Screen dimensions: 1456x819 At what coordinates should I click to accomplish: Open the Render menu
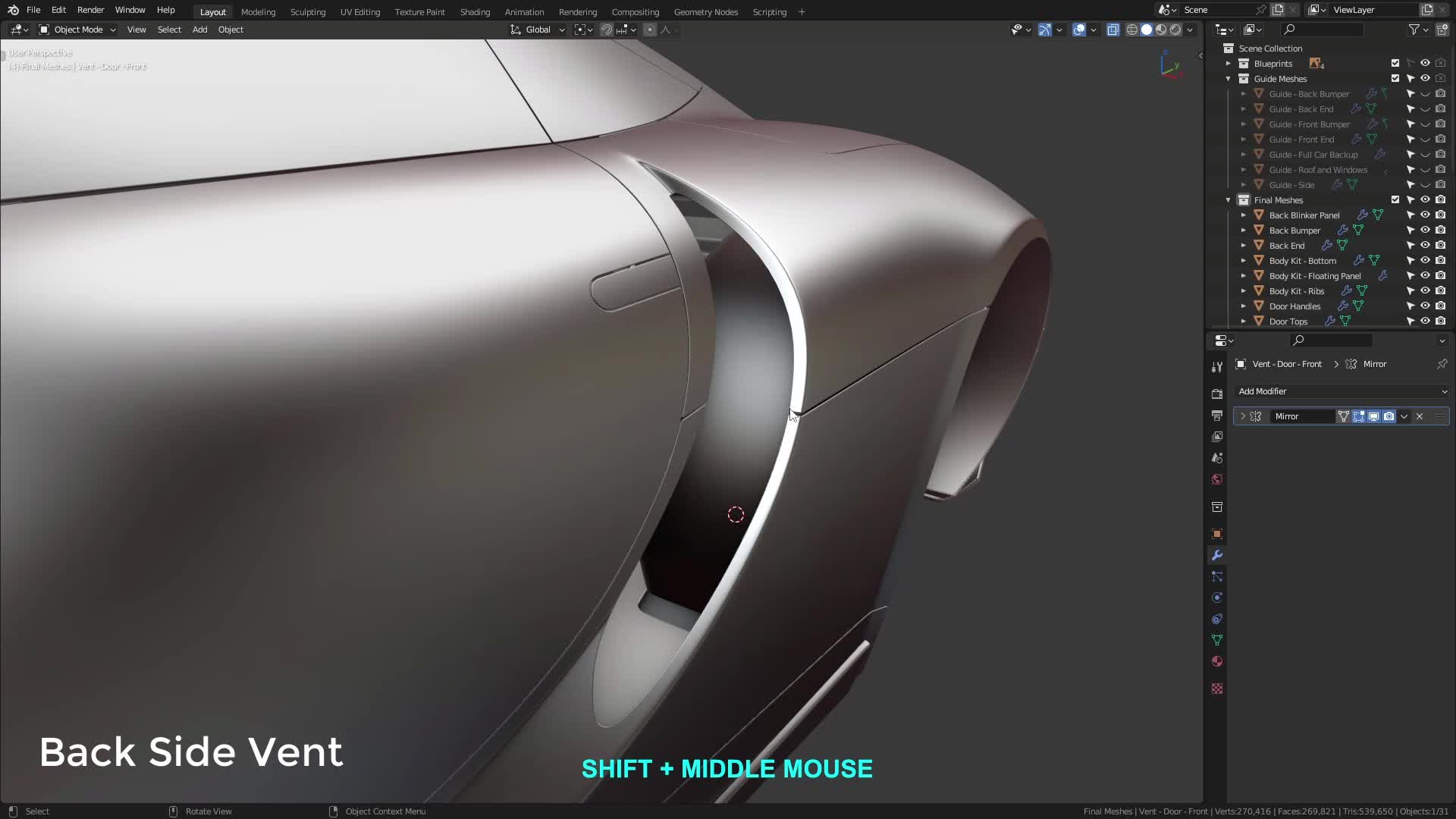(90, 10)
